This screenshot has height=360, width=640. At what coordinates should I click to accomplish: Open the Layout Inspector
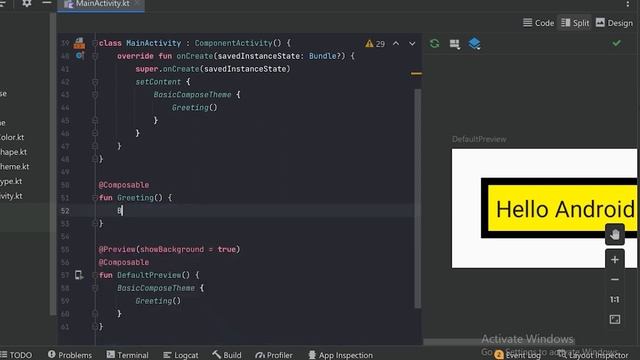point(593,355)
